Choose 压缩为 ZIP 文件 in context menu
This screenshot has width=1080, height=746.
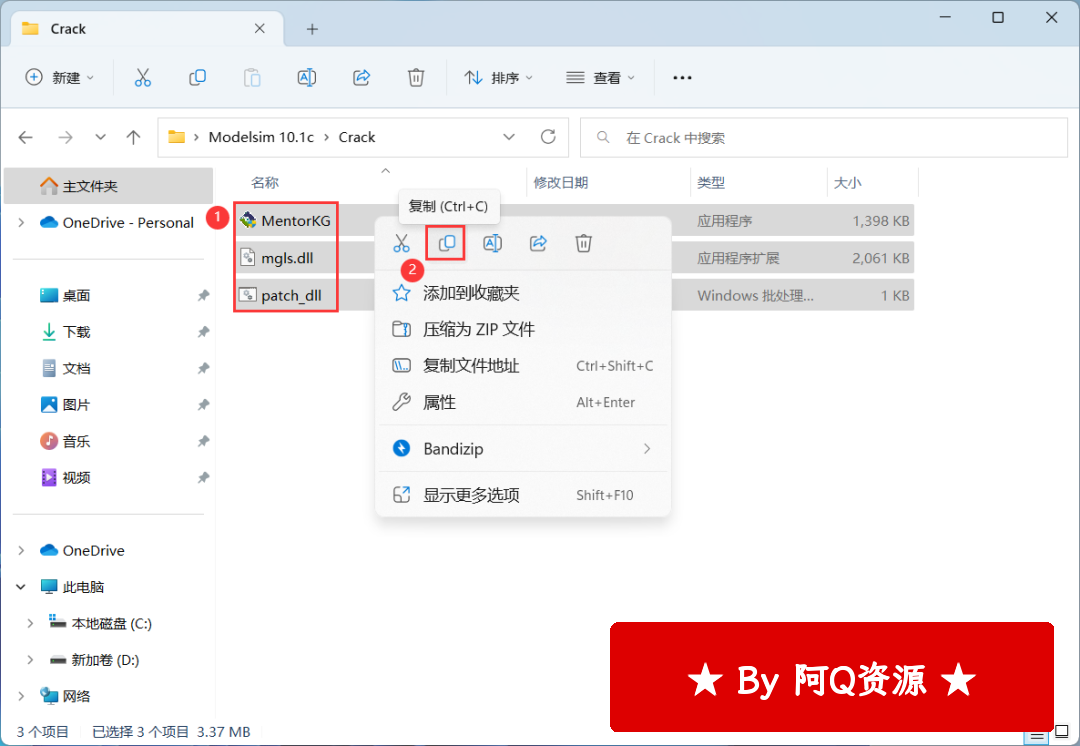(x=523, y=329)
